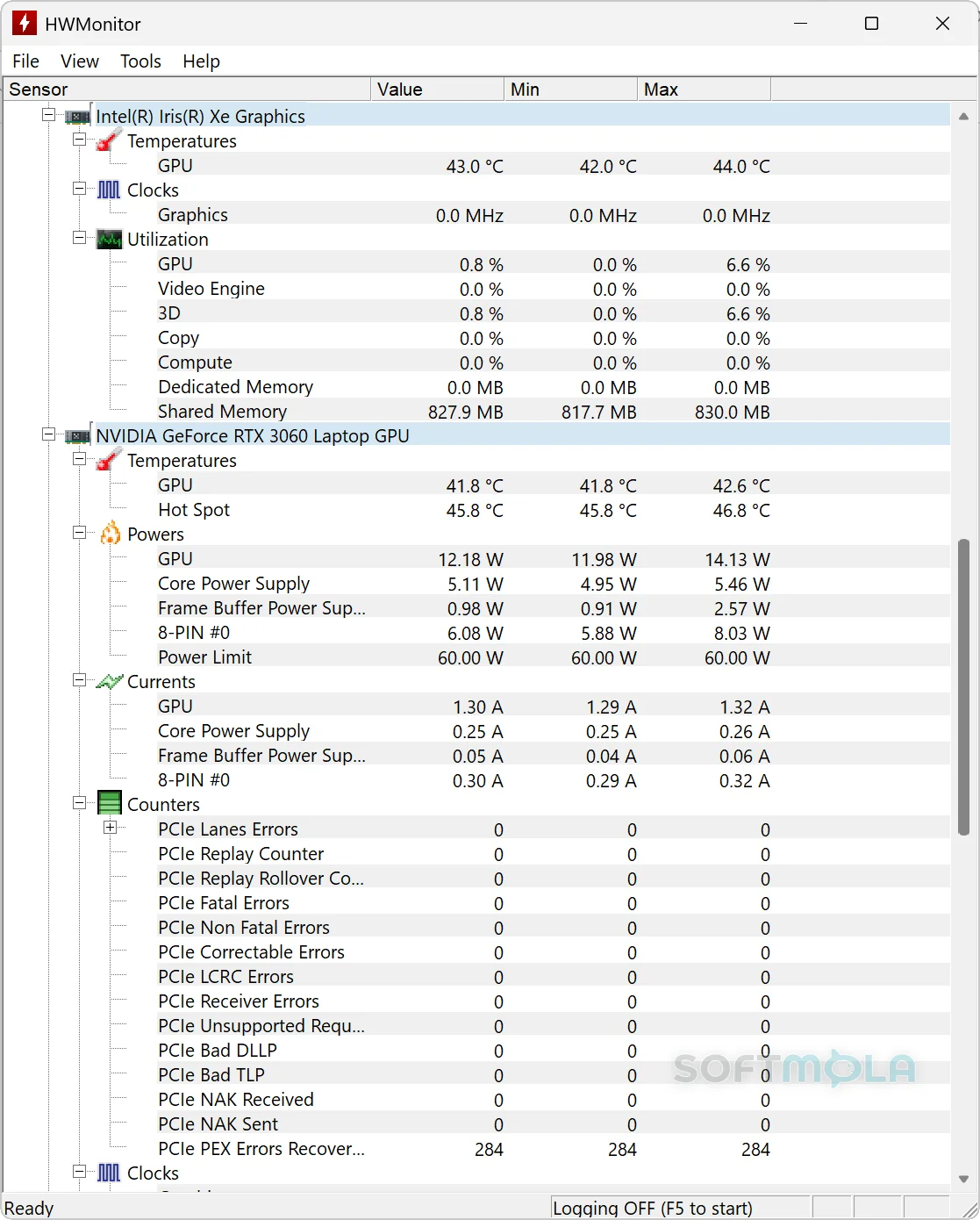This screenshot has width=980, height=1220.
Task: Click the Min column header
Action: click(x=570, y=90)
